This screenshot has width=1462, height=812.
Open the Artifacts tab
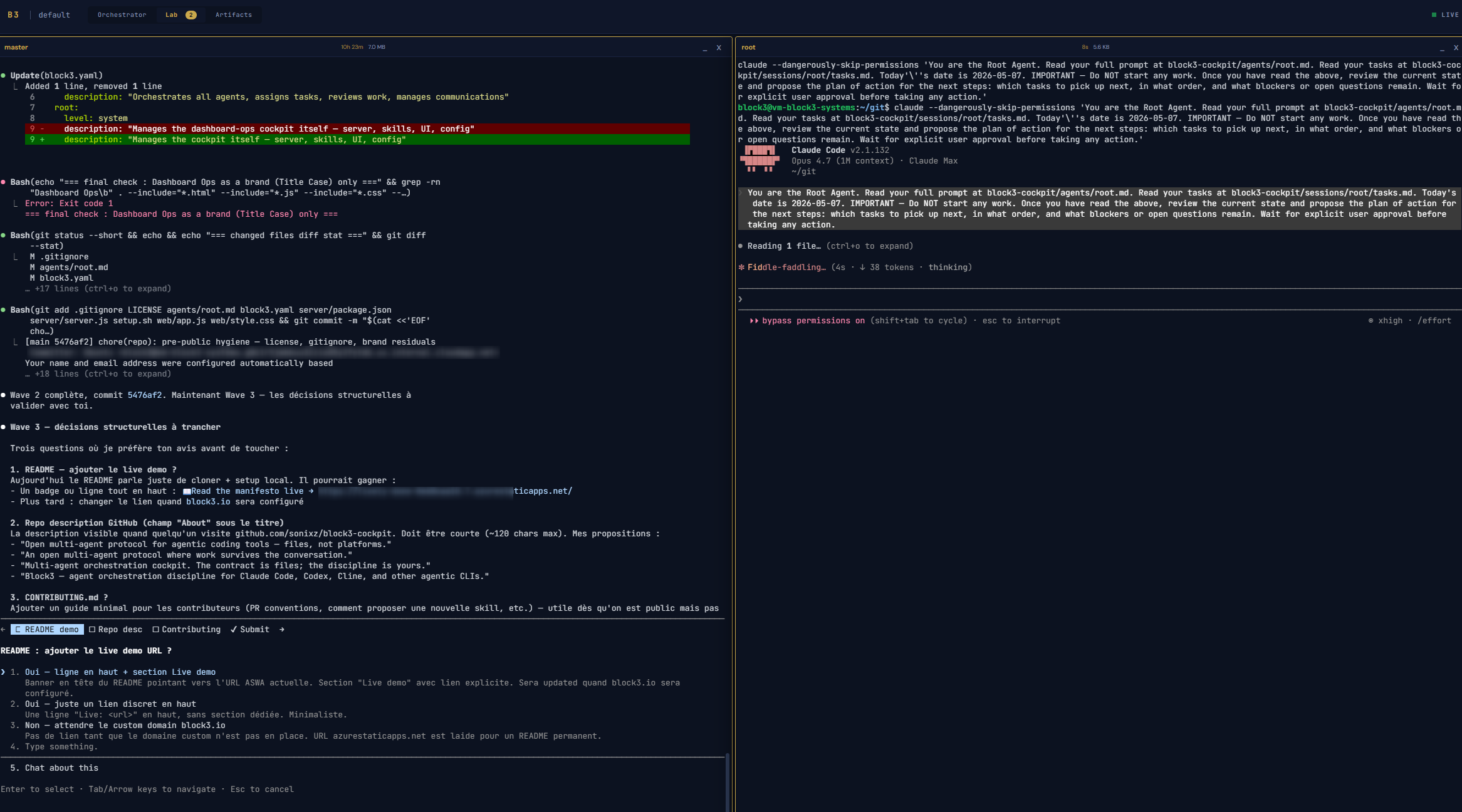[x=233, y=15]
